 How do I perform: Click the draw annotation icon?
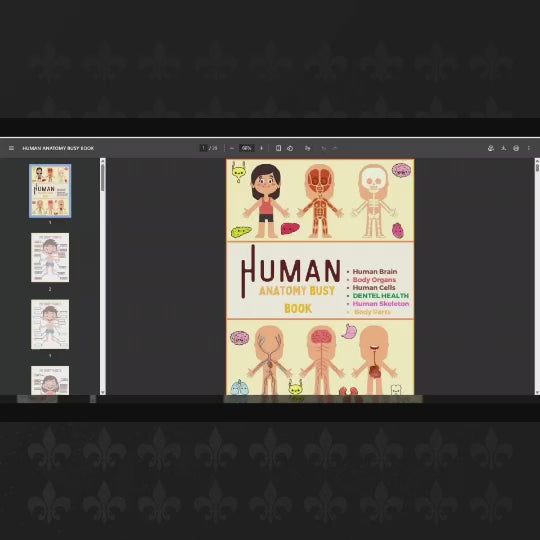point(308,148)
